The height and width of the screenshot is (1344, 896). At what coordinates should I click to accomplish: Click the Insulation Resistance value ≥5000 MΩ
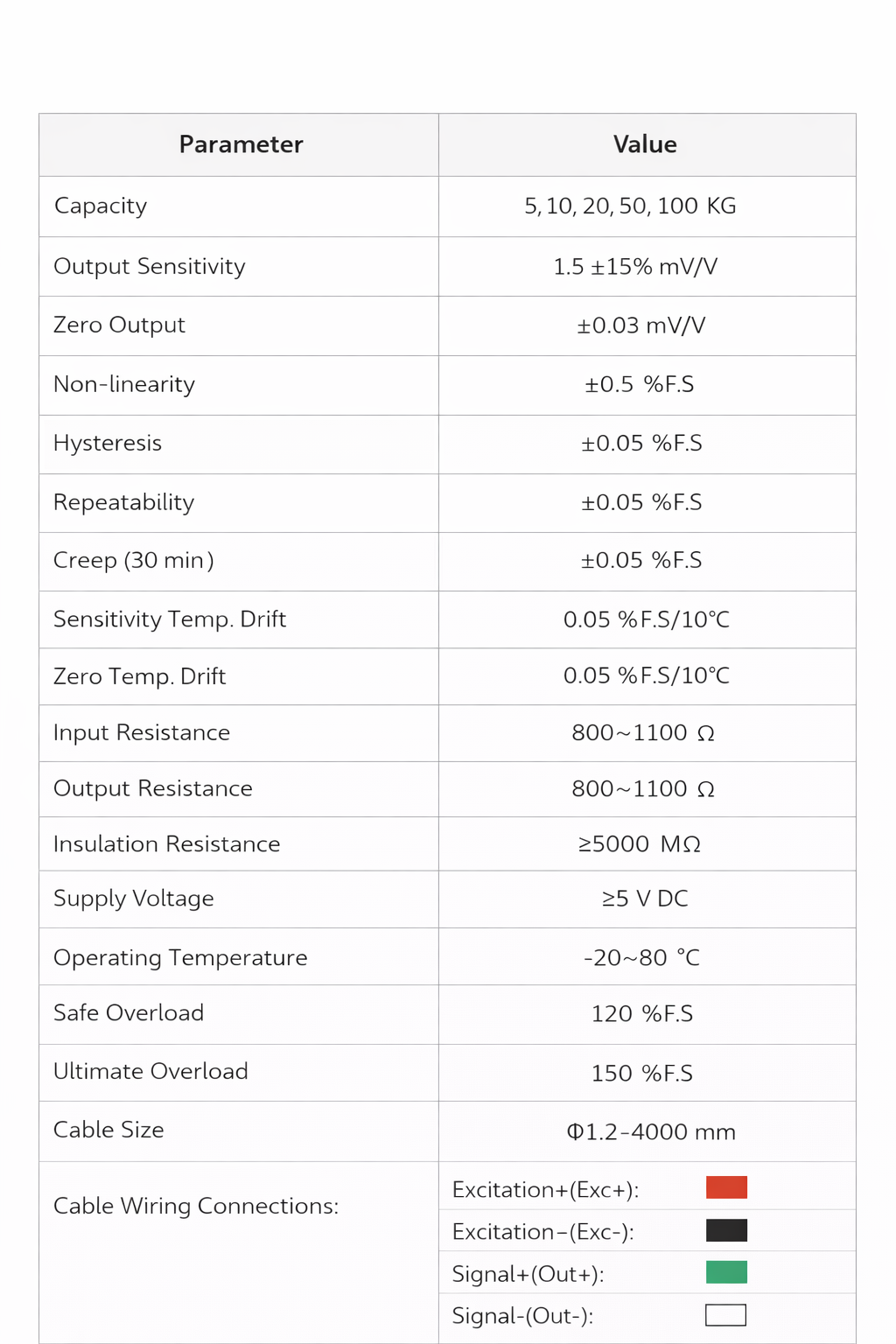(639, 844)
